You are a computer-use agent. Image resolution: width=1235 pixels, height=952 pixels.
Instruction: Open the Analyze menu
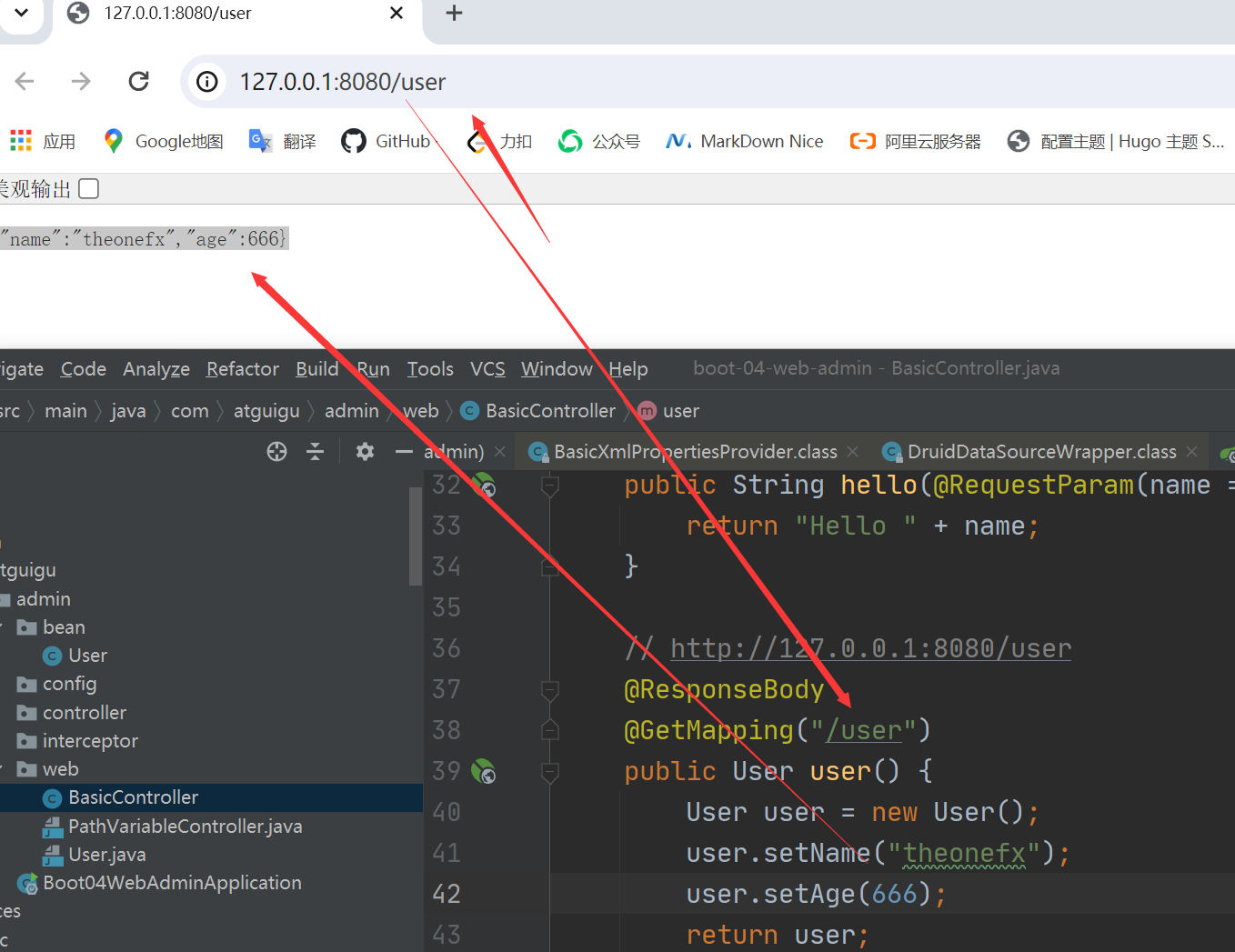click(x=156, y=369)
